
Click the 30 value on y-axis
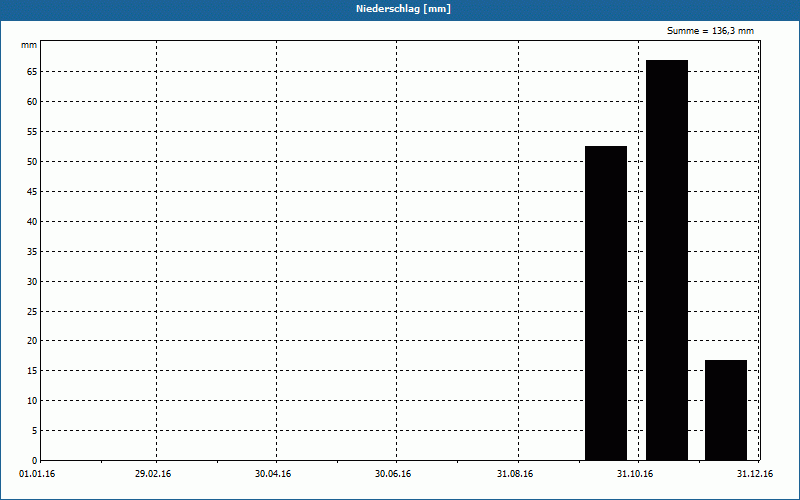(x=32, y=282)
